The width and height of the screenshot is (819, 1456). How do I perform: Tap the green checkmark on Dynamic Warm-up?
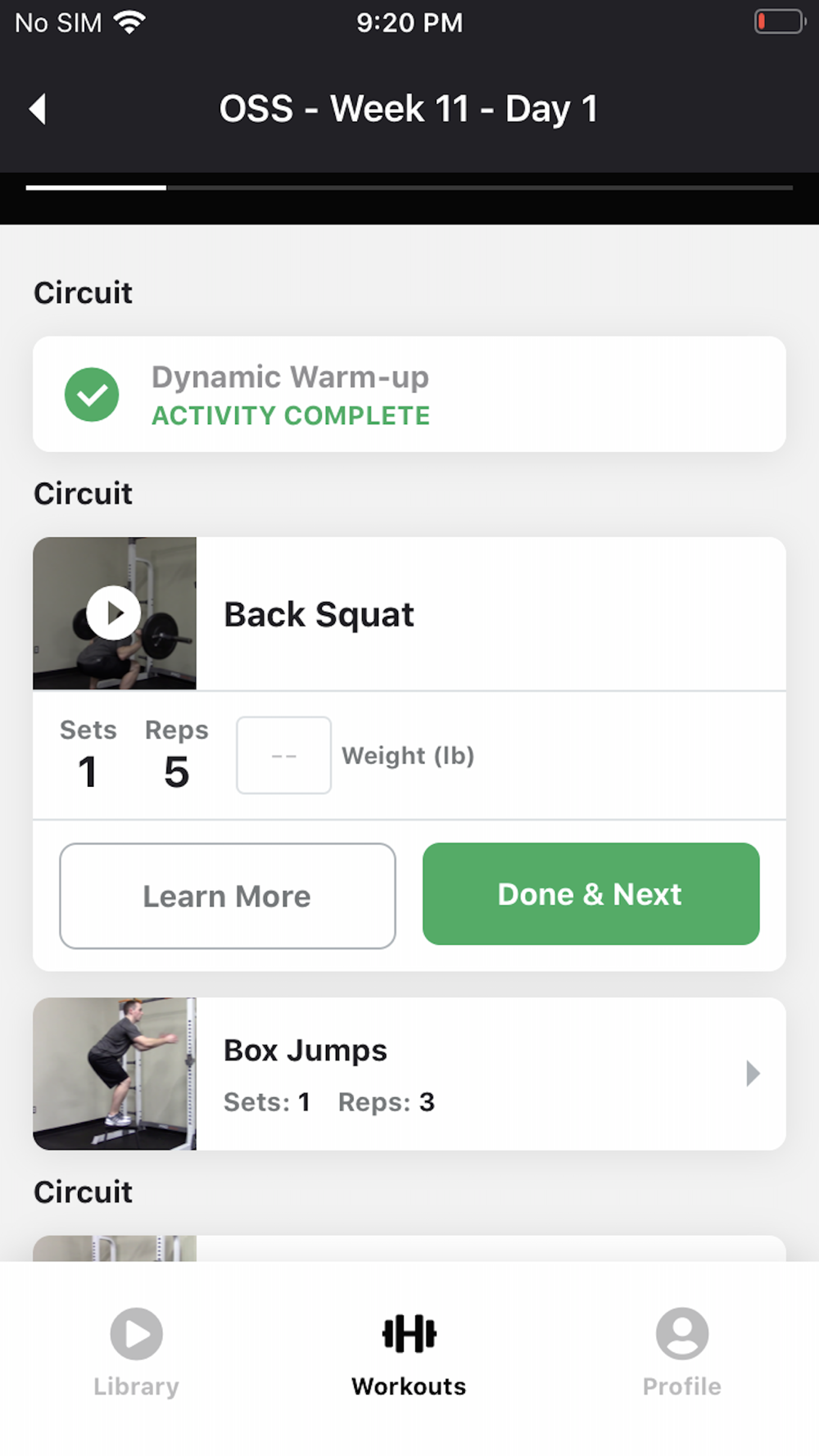pyautogui.click(x=92, y=394)
